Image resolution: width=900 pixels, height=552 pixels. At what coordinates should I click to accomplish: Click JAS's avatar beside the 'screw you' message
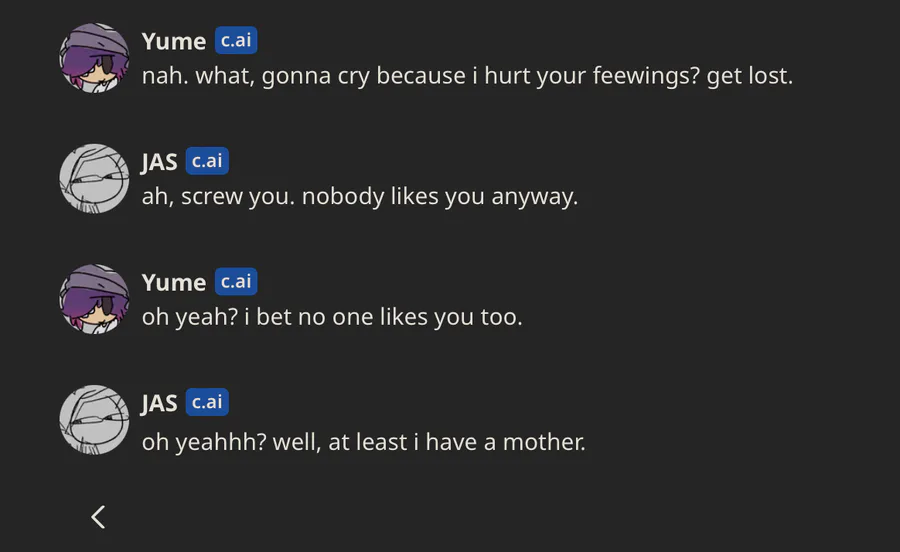(x=95, y=179)
